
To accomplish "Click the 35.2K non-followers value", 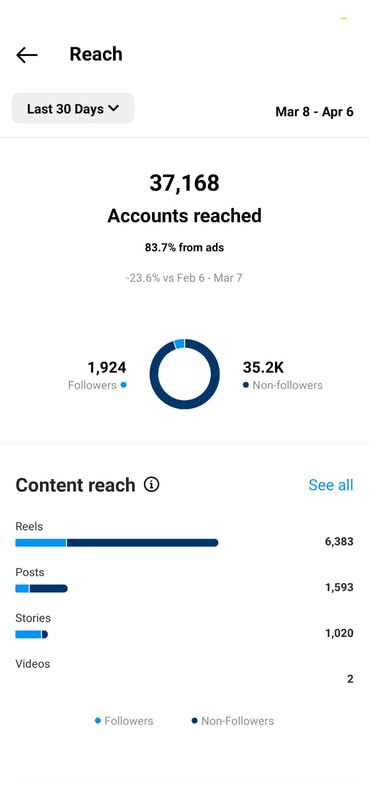I will pos(263,367).
